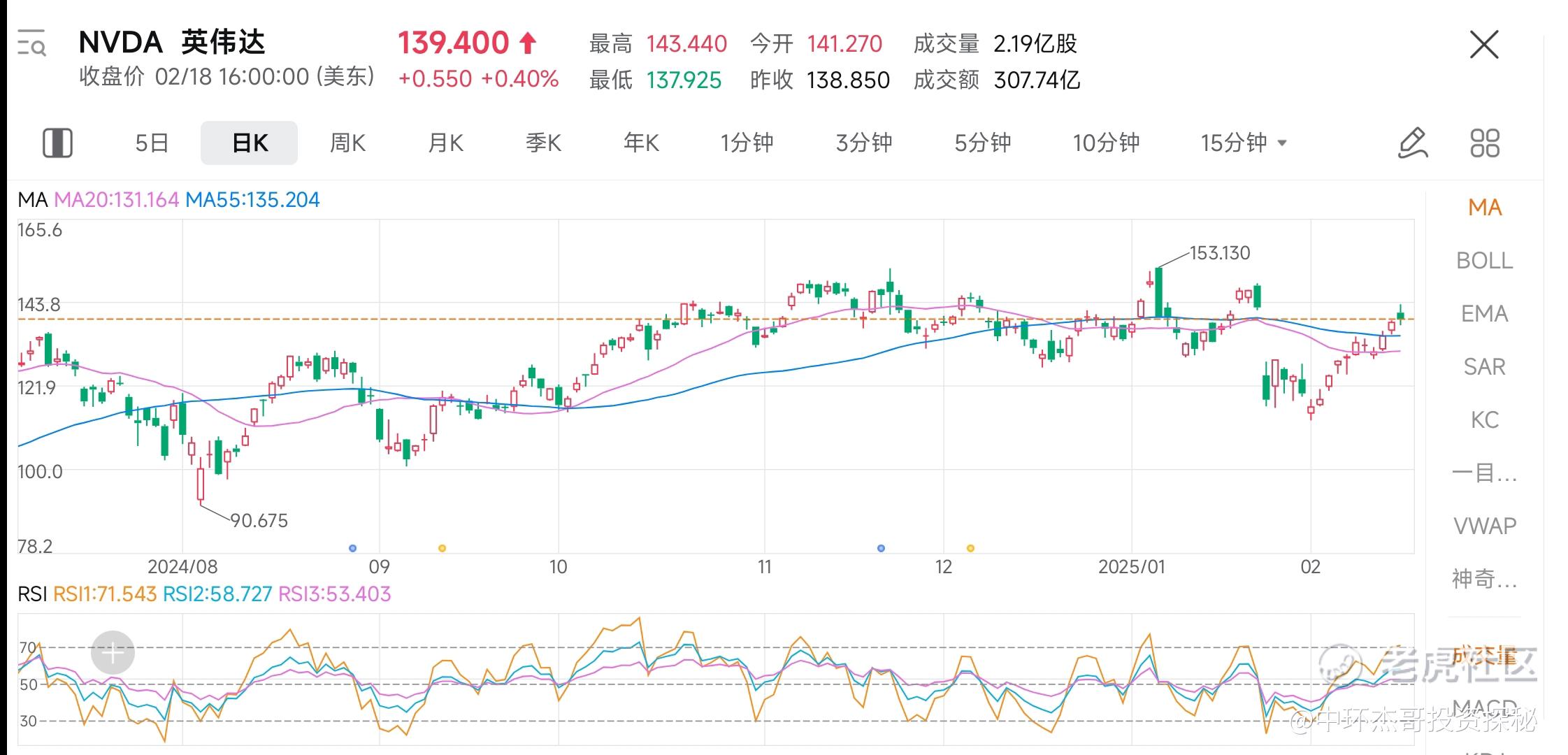Click the 今开 141.270 value
The width and height of the screenshot is (1568, 755).
click(x=844, y=44)
